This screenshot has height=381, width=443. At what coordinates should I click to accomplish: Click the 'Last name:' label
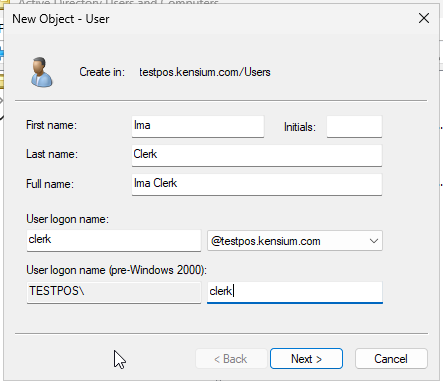pos(52,154)
